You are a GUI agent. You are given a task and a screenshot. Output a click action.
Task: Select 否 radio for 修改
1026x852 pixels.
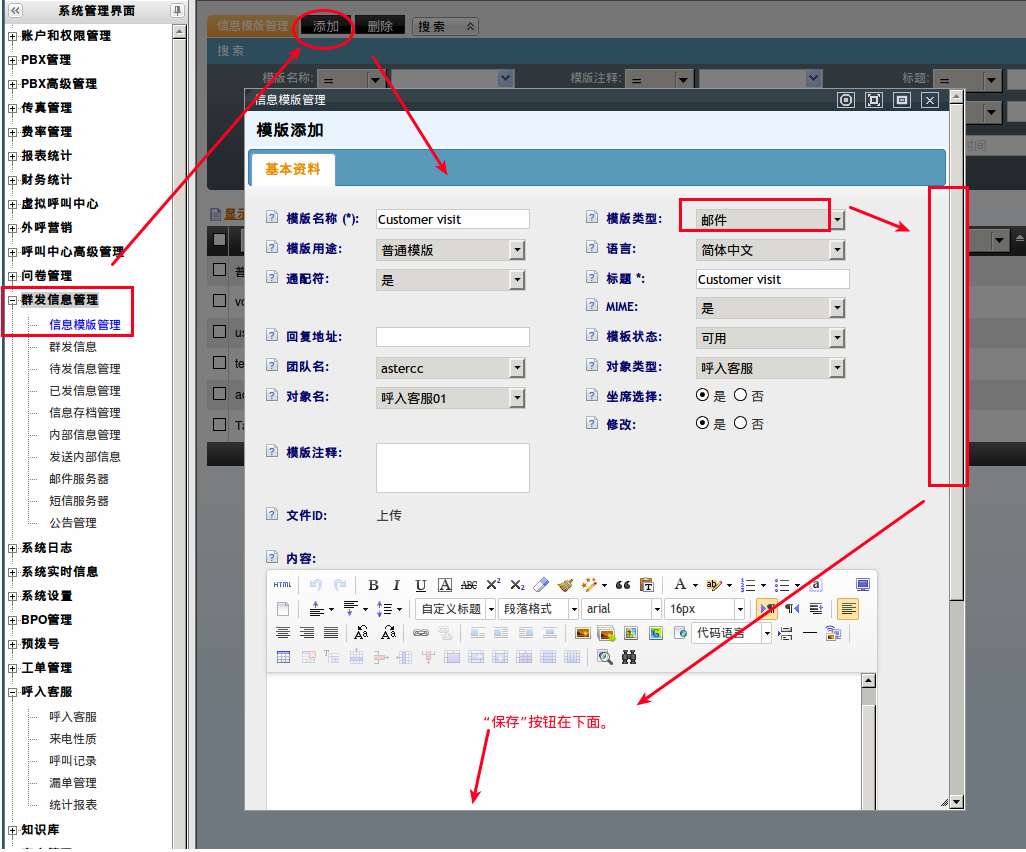[740, 423]
